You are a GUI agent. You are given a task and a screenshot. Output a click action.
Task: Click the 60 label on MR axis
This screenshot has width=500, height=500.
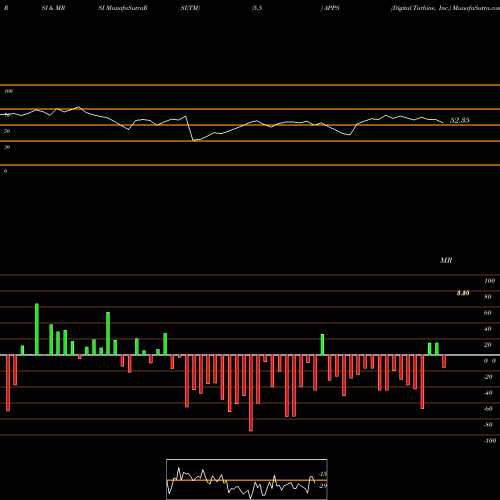pyautogui.click(x=488, y=313)
